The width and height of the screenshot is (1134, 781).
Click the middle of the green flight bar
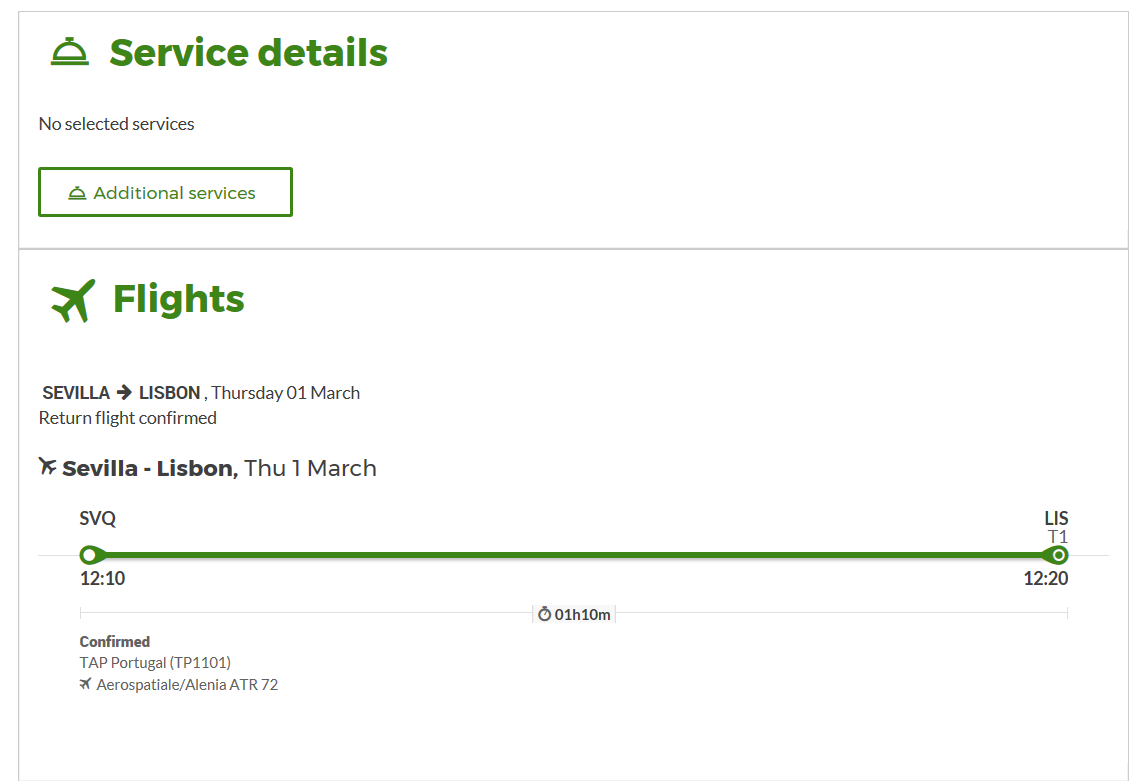[x=574, y=555]
